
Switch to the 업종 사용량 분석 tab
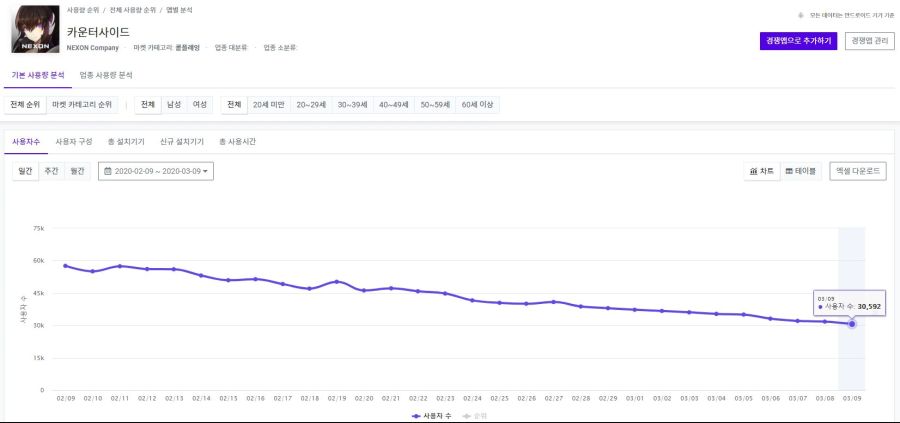[x=106, y=75]
